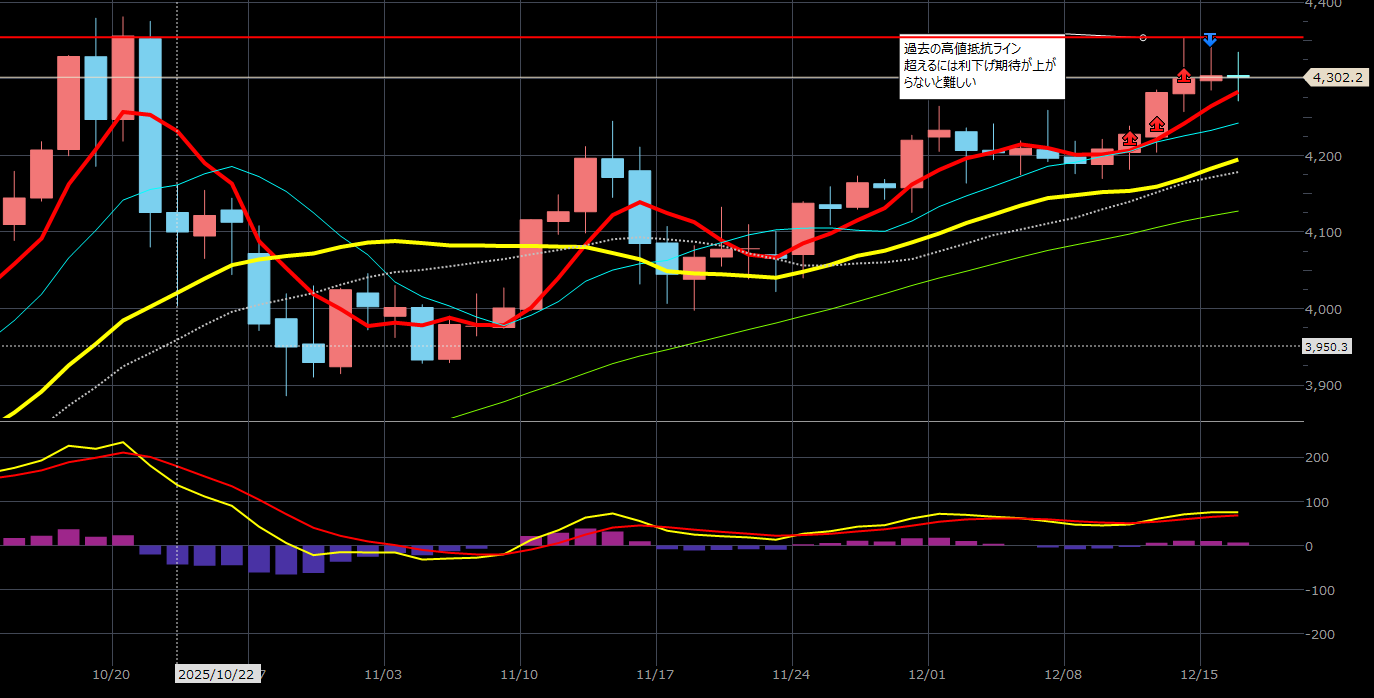Select the earliest red up-arrow buy marker
Viewport: 1374px width, 698px height.
[x=1129, y=138]
